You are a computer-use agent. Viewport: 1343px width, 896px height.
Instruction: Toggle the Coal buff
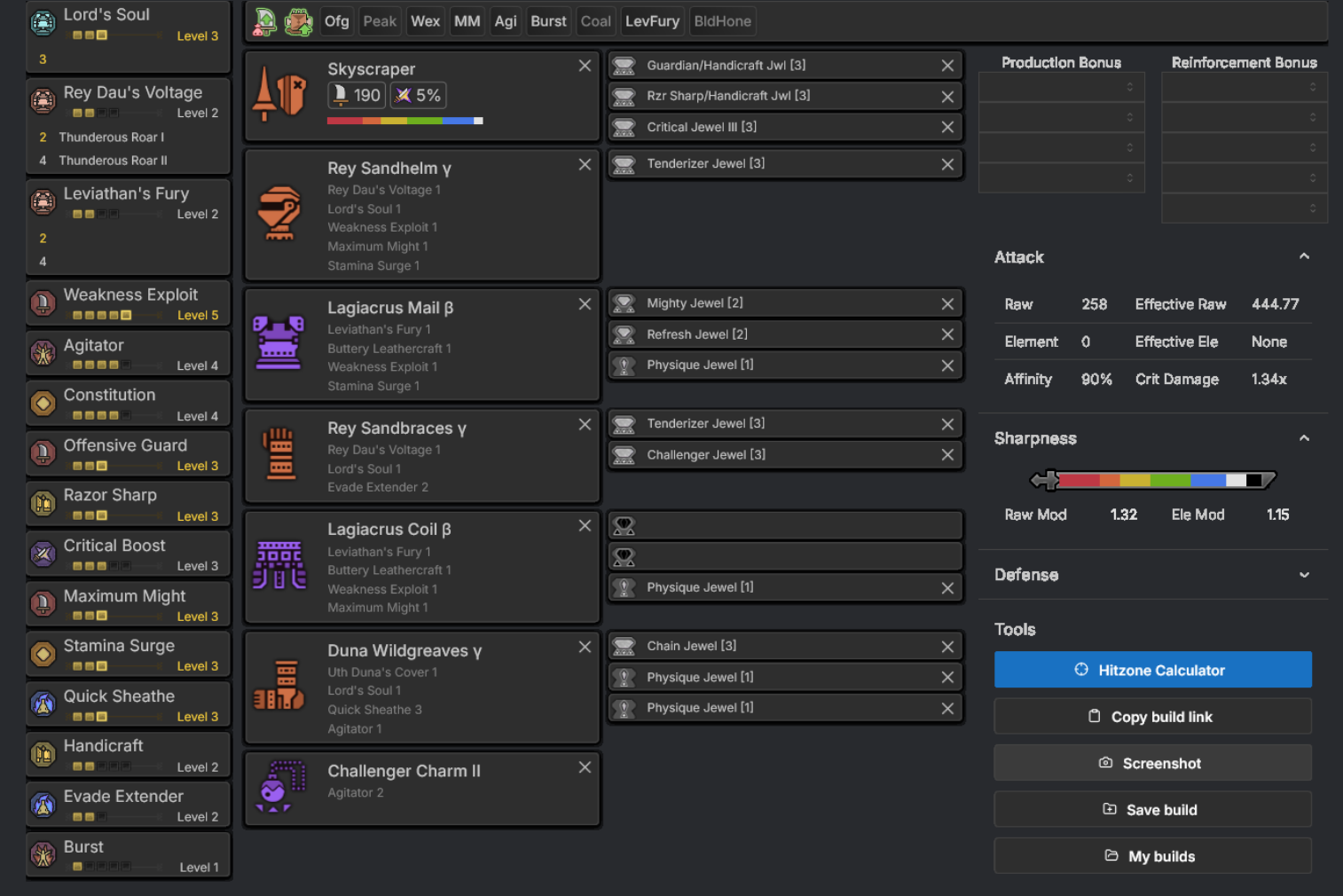(x=596, y=21)
